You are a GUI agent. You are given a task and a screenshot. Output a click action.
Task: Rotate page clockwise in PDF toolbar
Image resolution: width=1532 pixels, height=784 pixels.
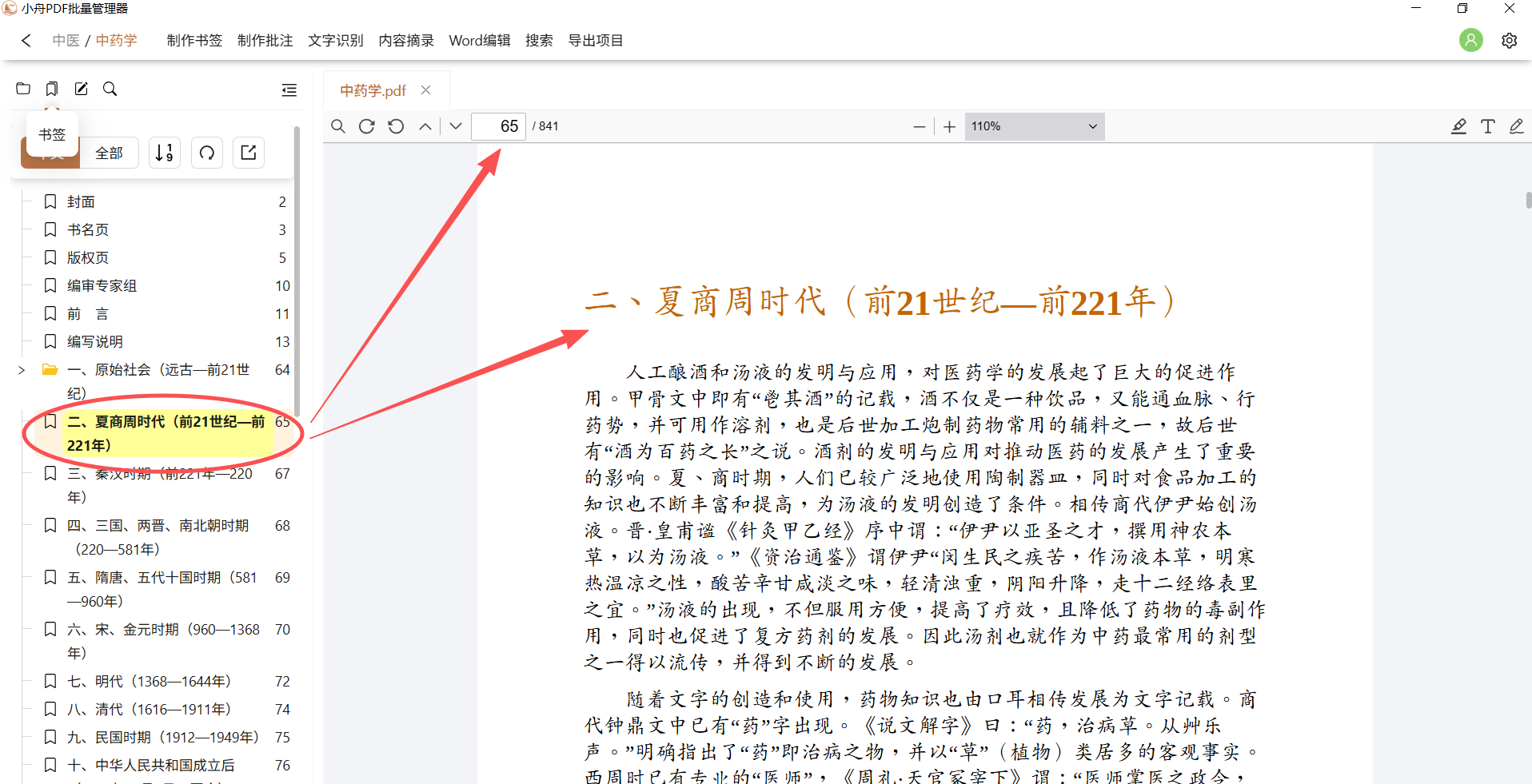[x=367, y=126]
